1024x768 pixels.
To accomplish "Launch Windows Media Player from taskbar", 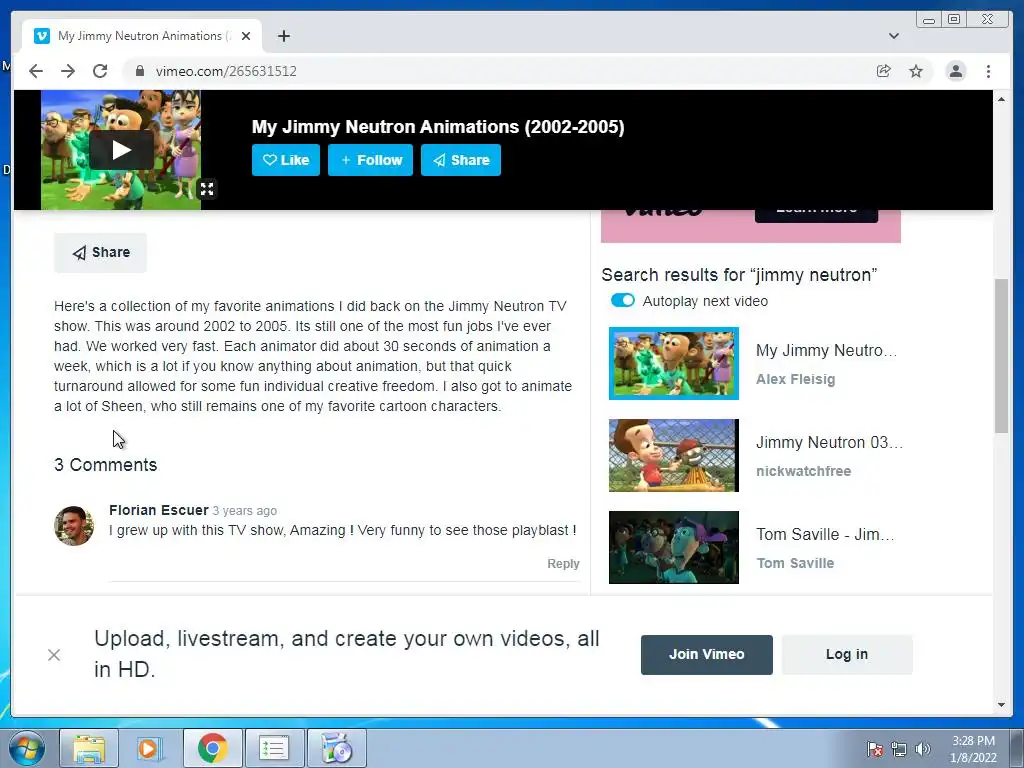I will tap(150, 748).
